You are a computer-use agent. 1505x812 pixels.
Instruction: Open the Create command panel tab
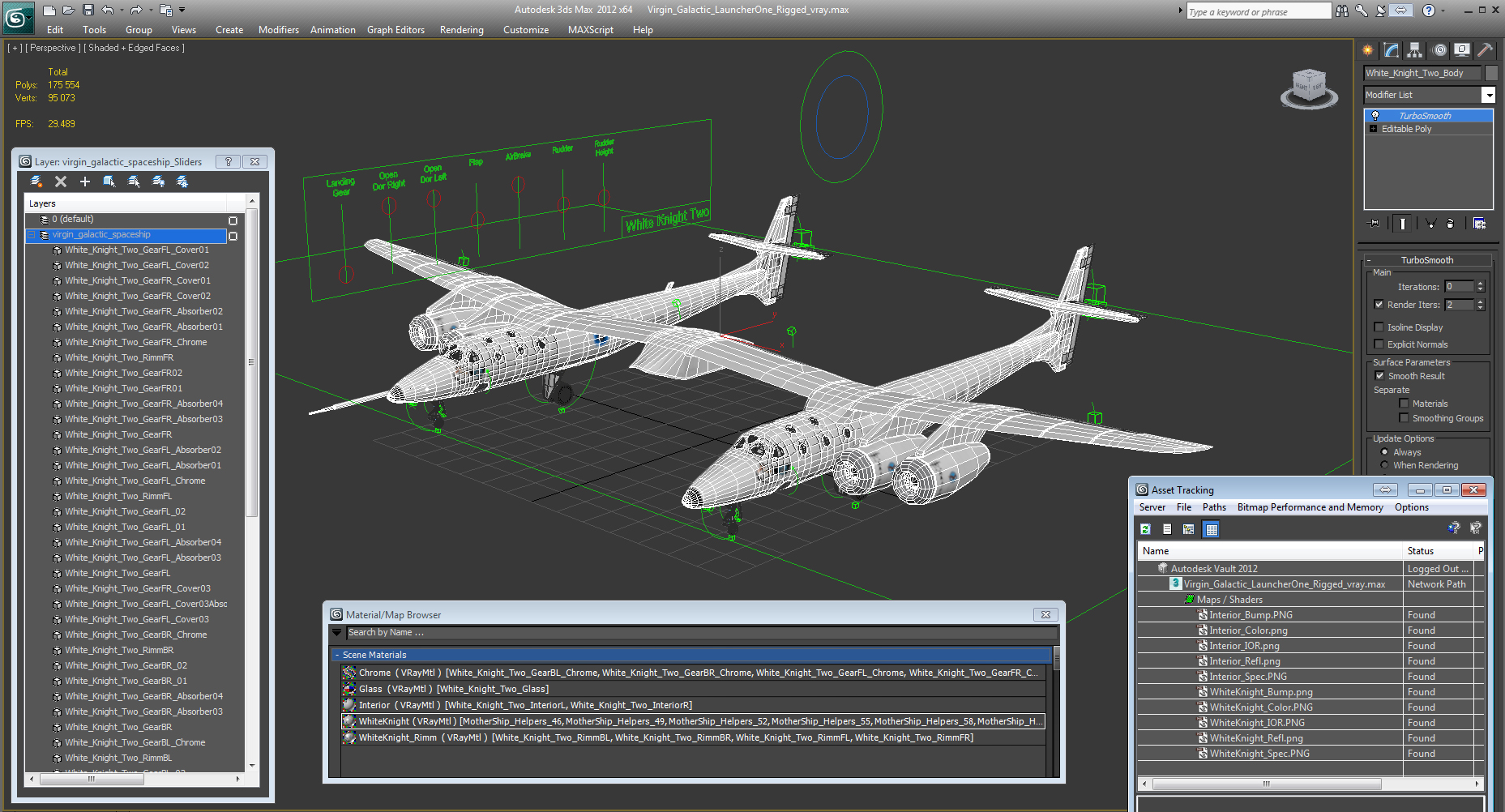(x=1368, y=50)
